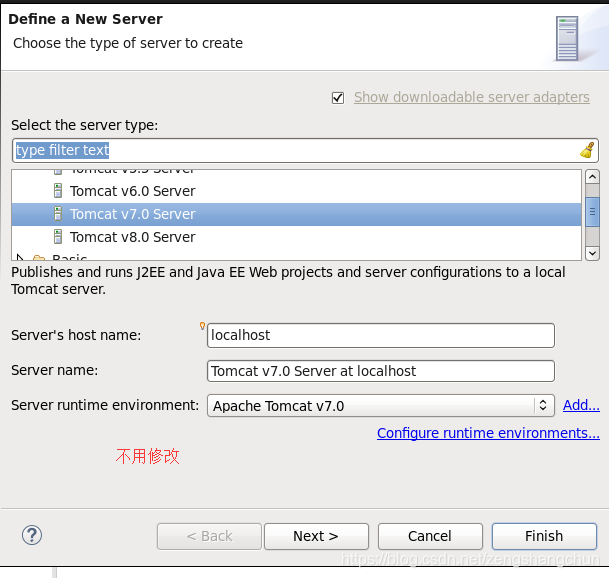The height and width of the screenshot is (578, 609).
Task: Click the Tomcat v6.0 Server icon
Action: click(x=58, y=191)
